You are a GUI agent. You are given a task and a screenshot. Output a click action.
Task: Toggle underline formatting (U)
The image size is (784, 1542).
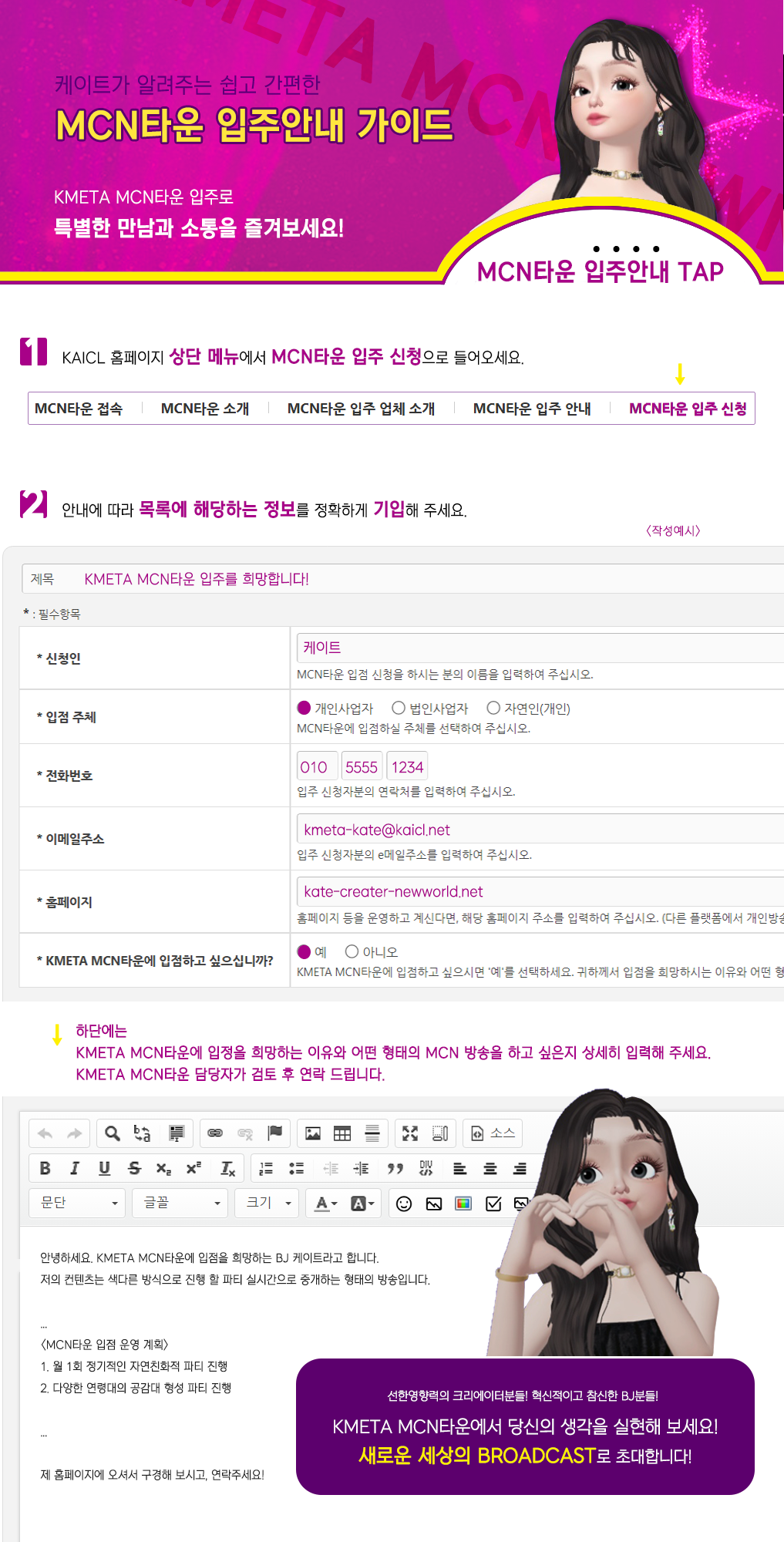pos(104,1168)
